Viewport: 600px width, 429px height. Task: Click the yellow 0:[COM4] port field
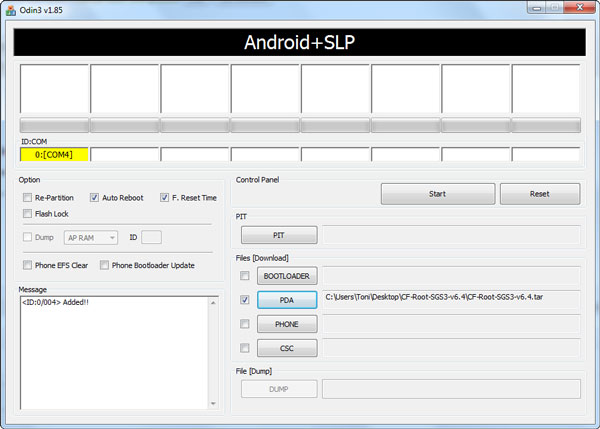point(54,155)
